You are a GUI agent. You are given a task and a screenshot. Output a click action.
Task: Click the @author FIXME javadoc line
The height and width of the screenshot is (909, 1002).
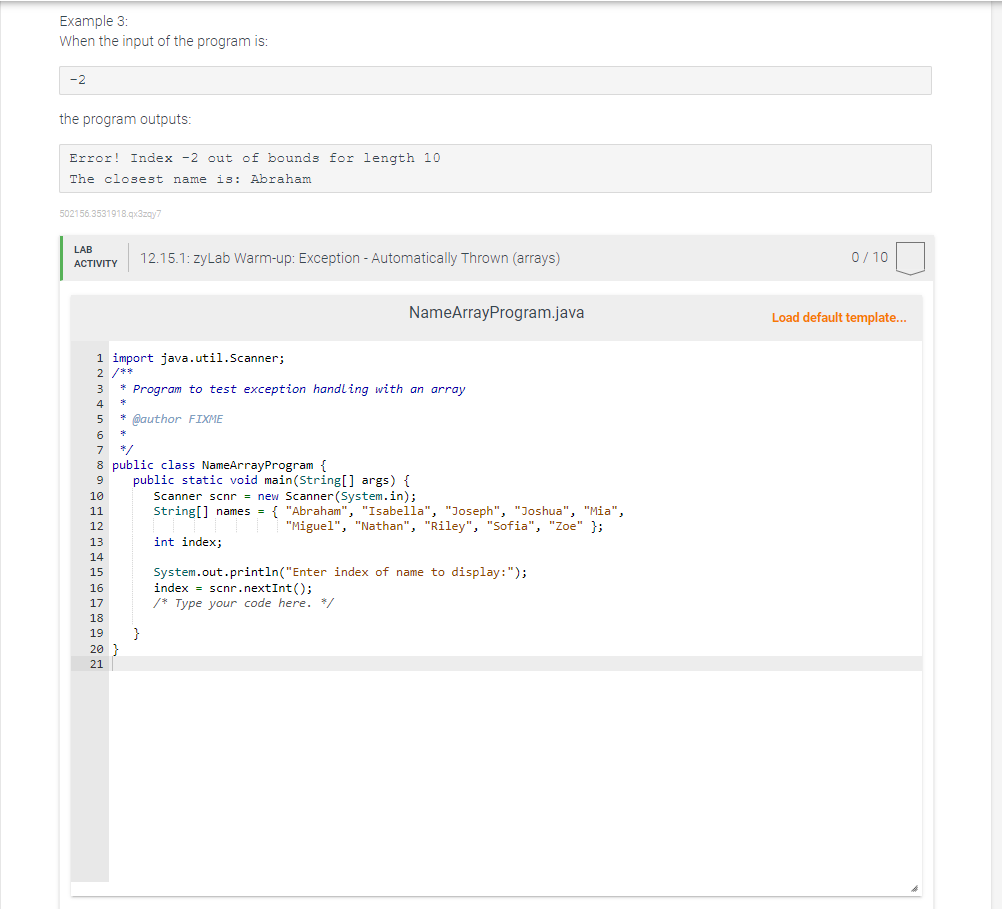coord(175,419)
